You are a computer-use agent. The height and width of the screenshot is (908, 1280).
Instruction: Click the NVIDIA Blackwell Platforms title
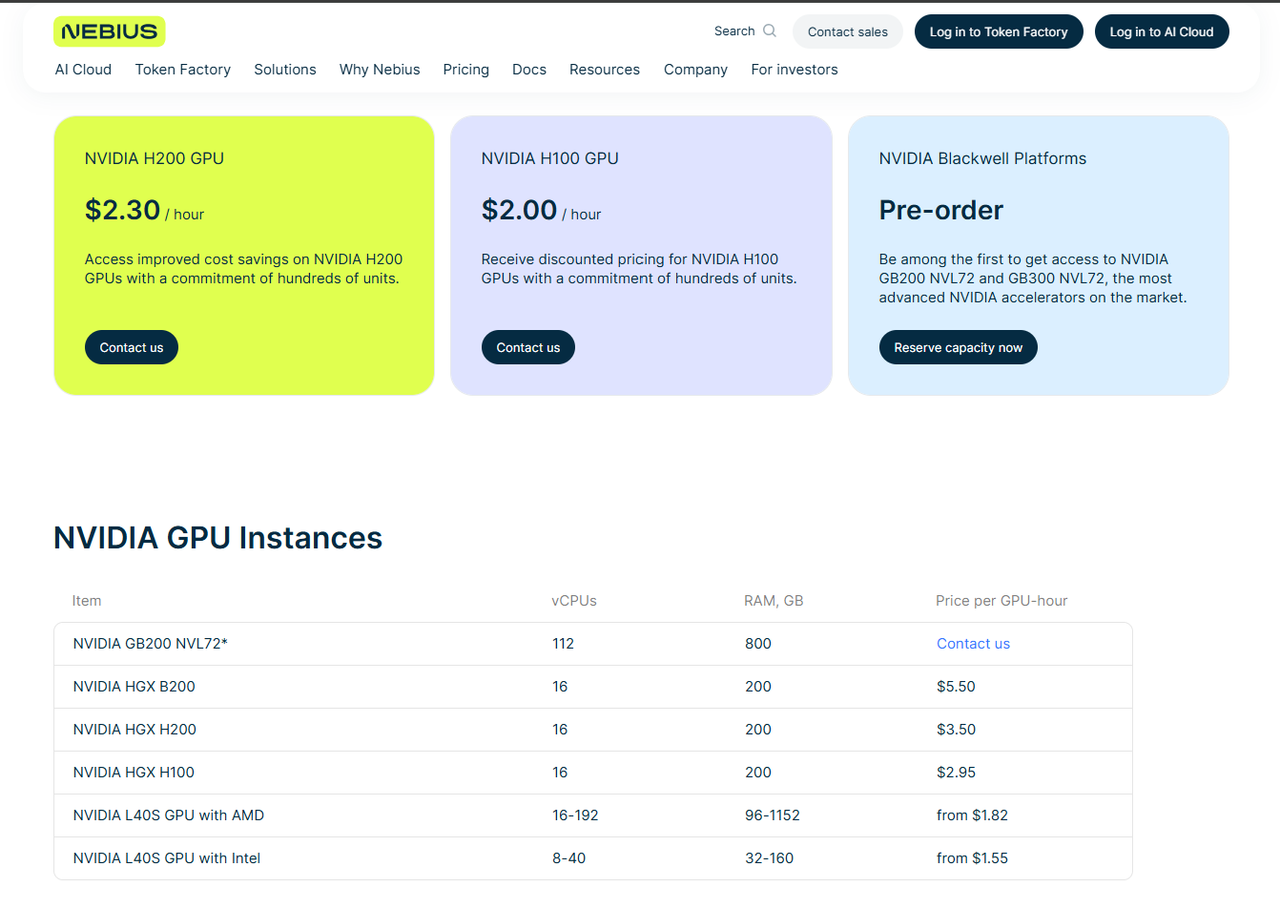click(x=982, y=158)
